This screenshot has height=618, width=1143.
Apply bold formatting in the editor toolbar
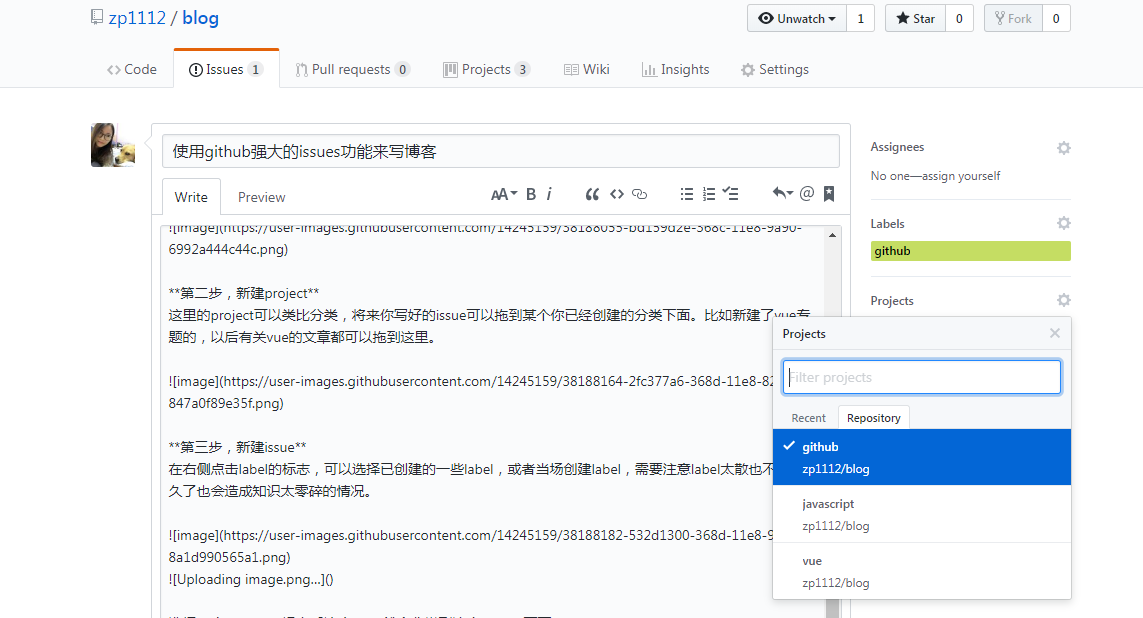point(531,194)
